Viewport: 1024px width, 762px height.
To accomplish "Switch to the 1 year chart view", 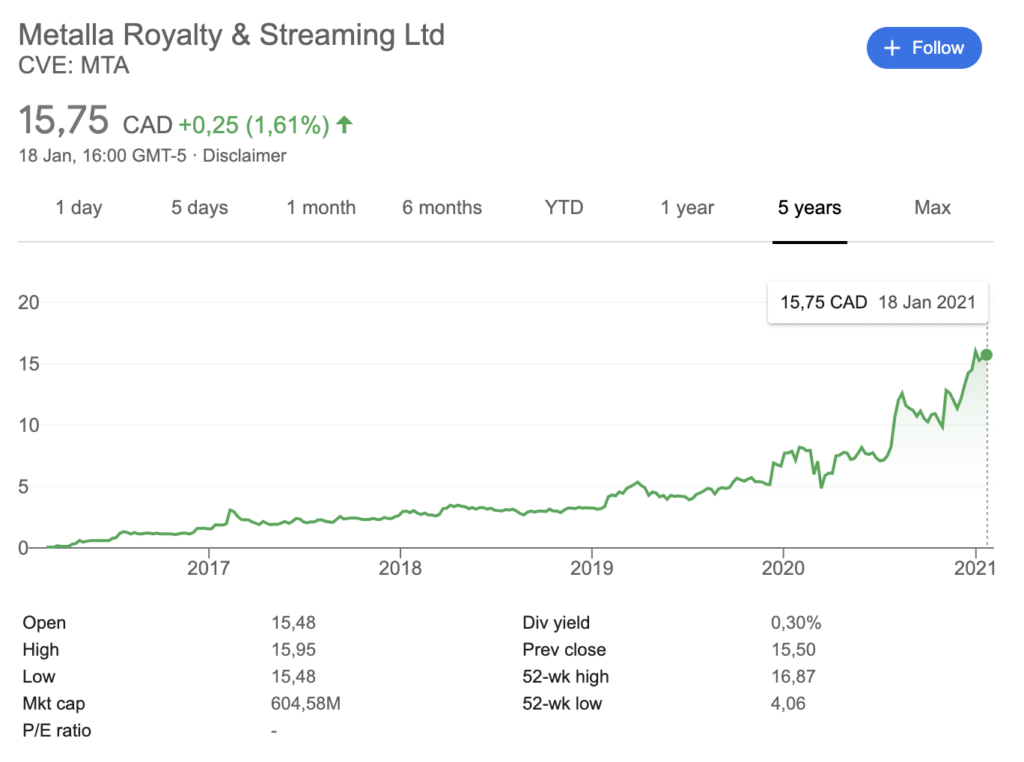I will 687,208.
